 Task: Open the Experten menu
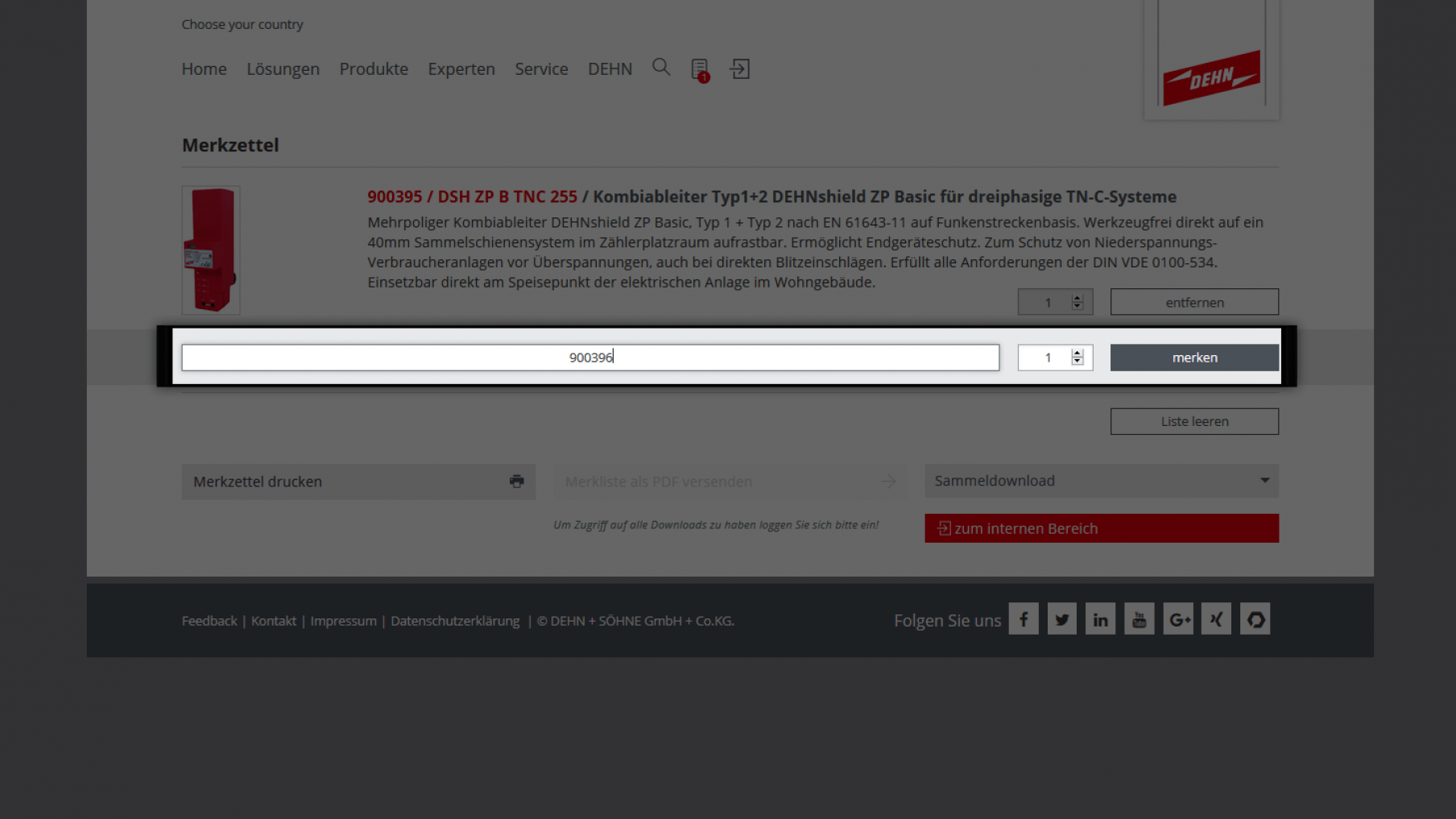click(461, 69)
